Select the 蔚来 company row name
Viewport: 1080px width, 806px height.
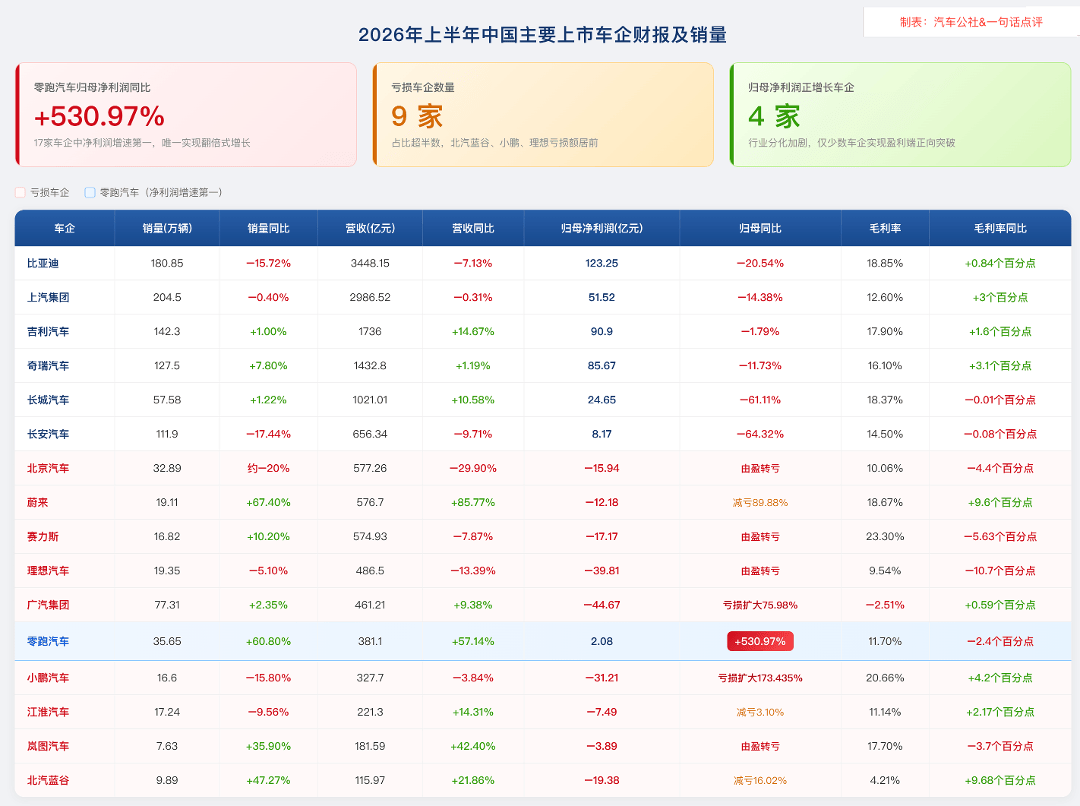point(38,502)
